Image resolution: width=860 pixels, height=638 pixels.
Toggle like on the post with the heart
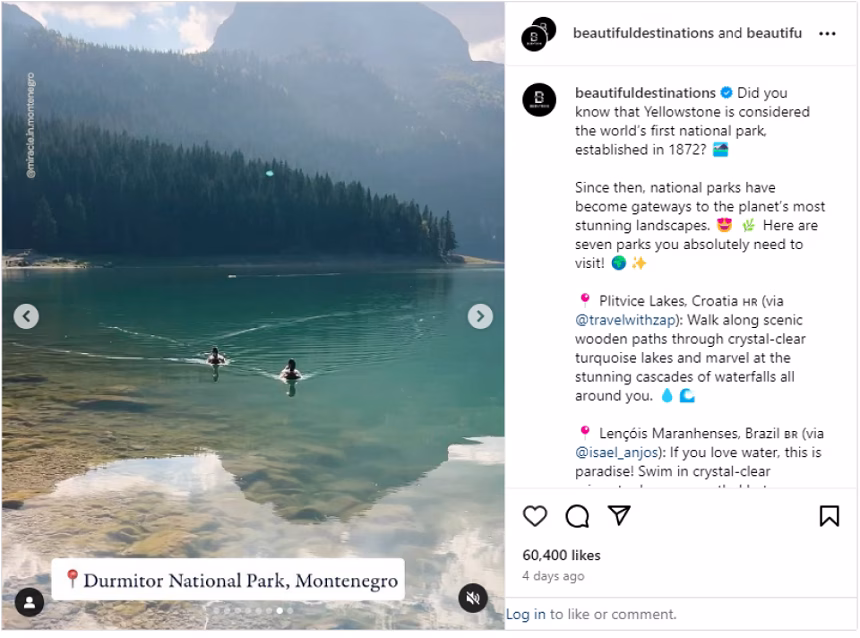tap(537, 517)
